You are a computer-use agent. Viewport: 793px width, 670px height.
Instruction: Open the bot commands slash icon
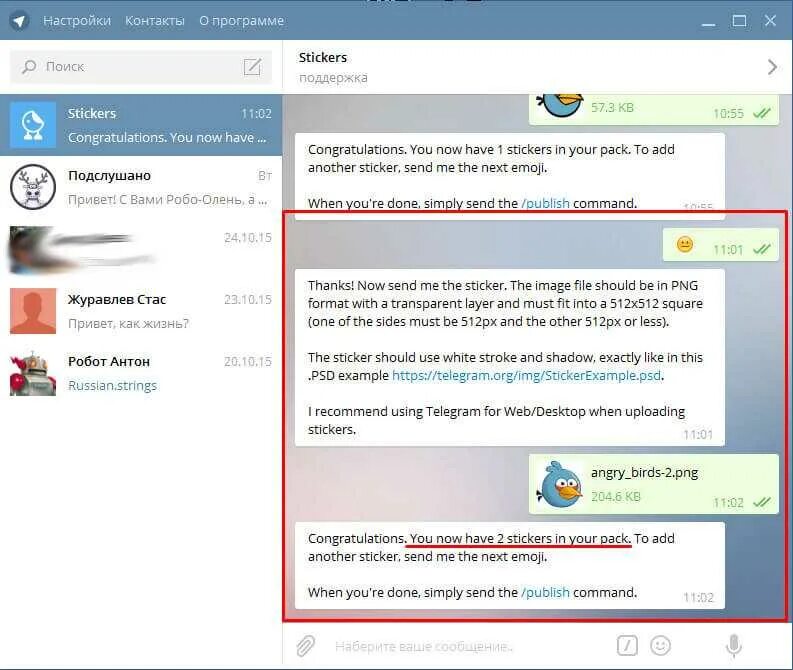(627, 646)
